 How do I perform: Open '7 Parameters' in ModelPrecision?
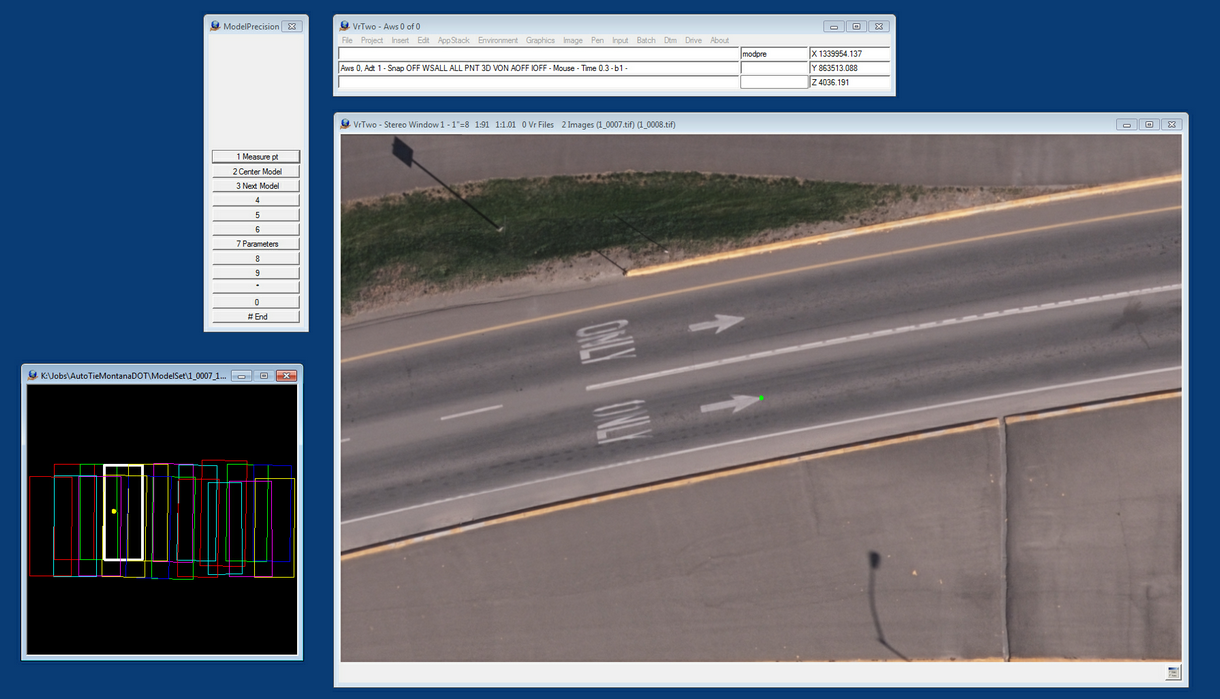256,244
